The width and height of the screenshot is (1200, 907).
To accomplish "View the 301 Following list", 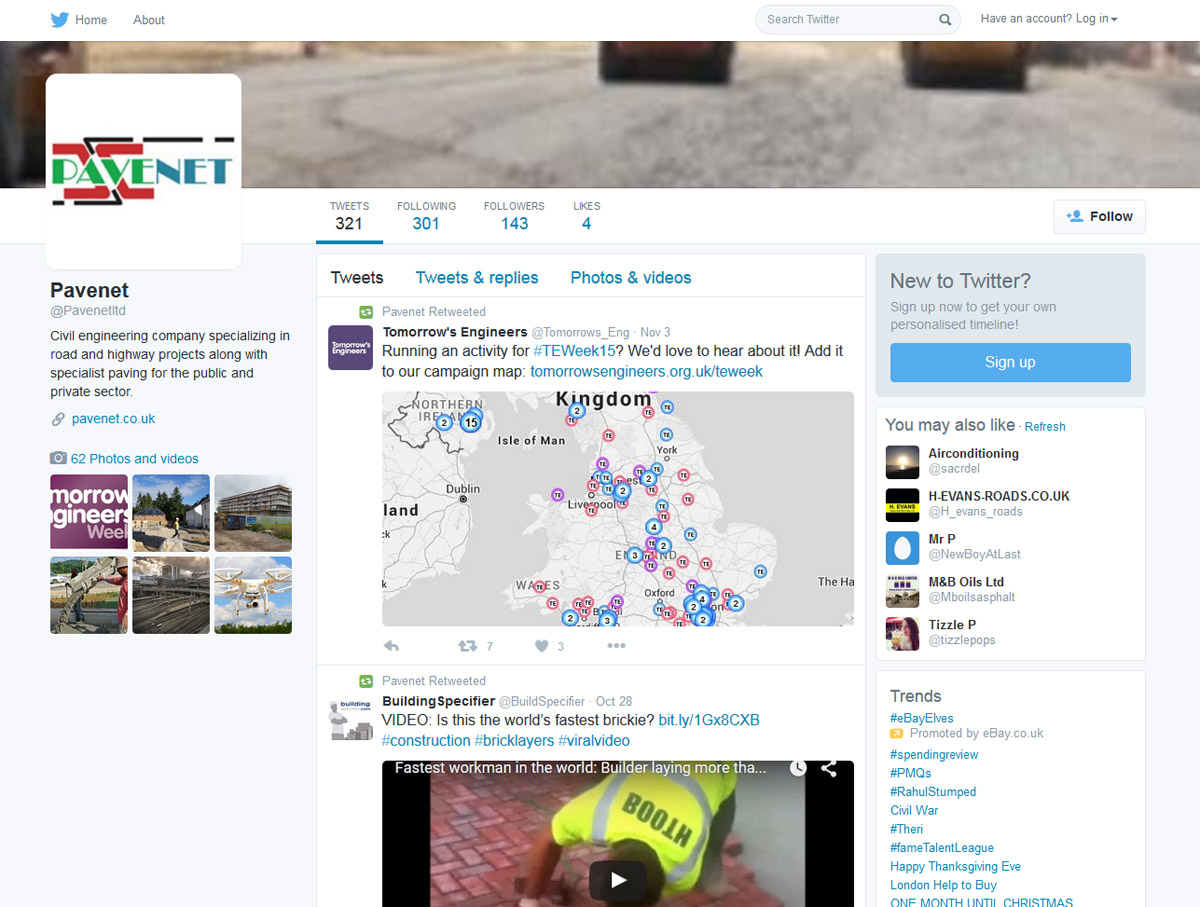I will [426, 216].
